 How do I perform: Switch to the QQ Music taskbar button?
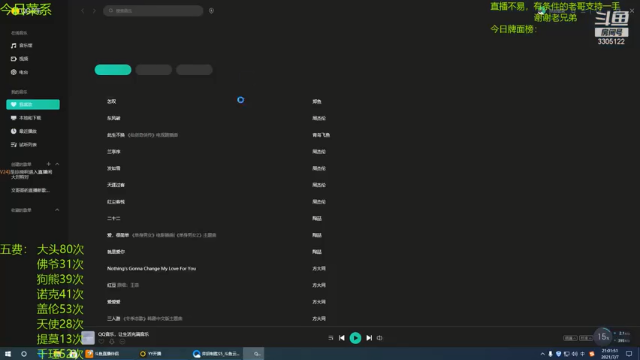(254, 354)
